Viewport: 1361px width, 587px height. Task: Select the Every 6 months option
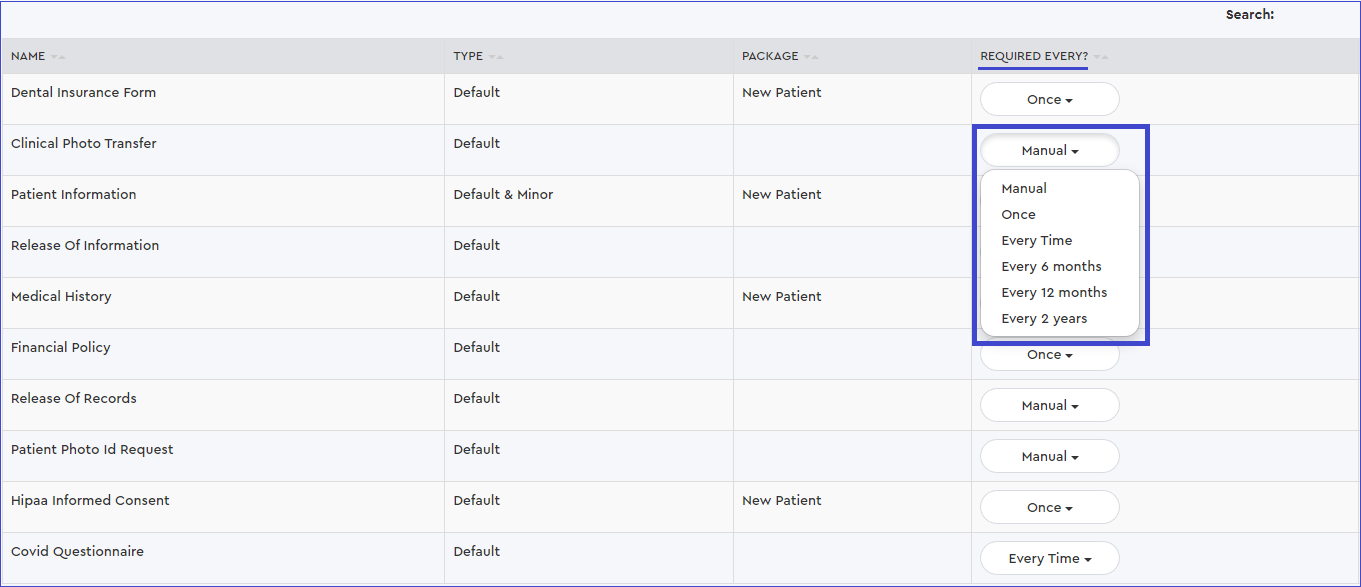[1051, 267]
